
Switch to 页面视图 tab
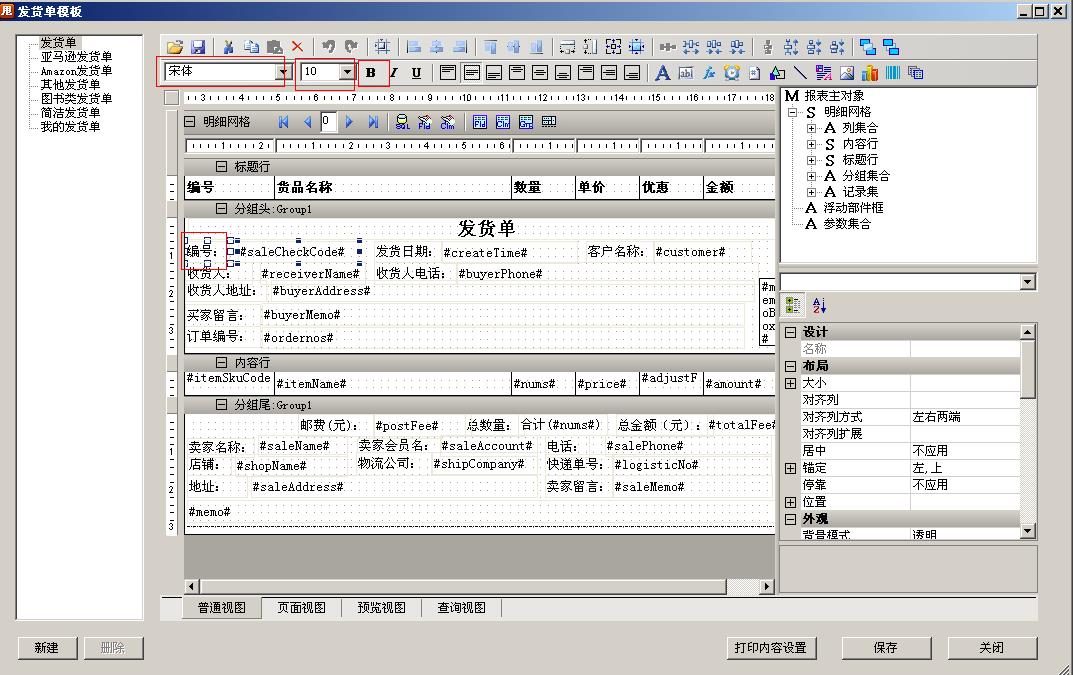pos(301,608)
